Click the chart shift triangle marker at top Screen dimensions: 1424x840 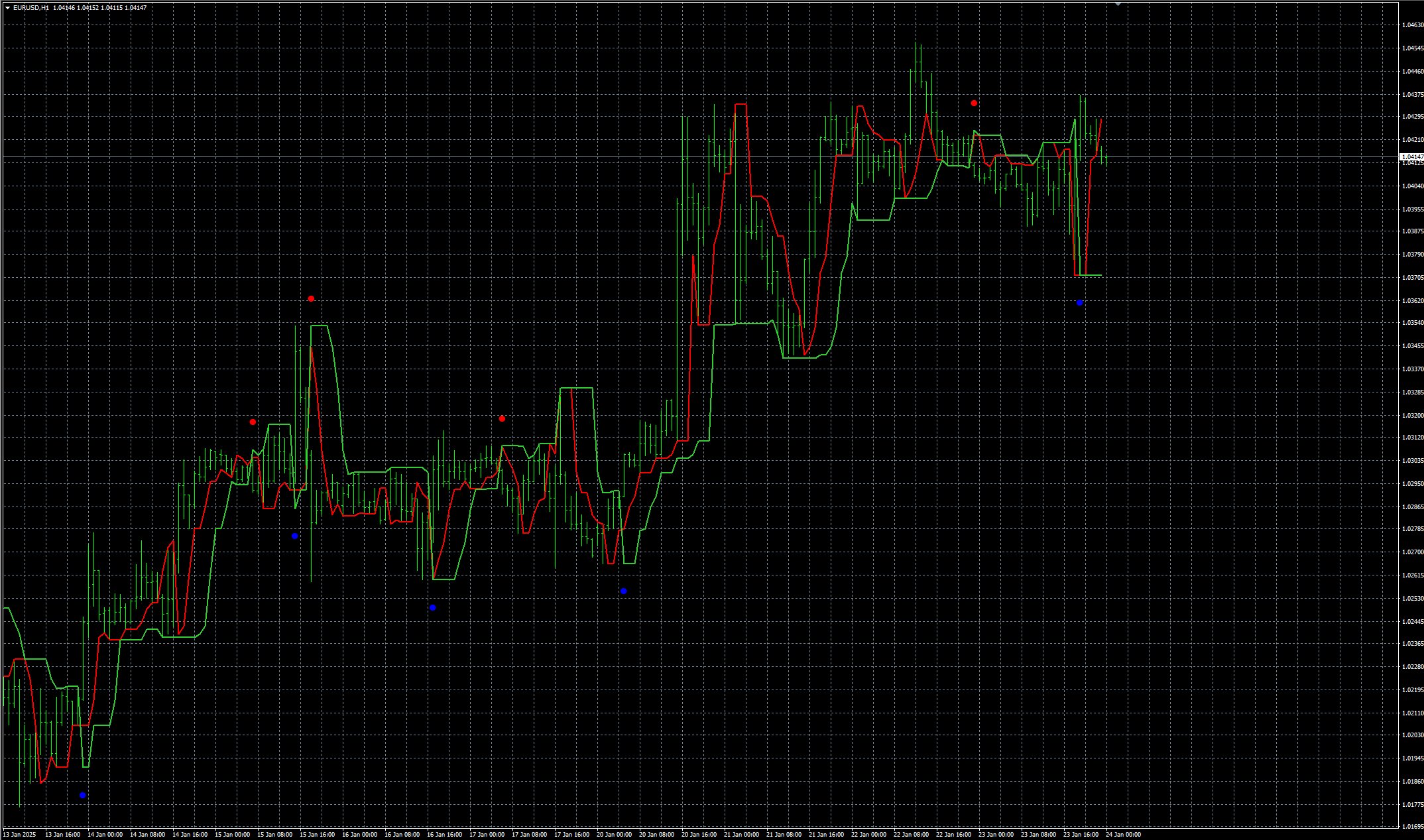[x=1118, y=4]
